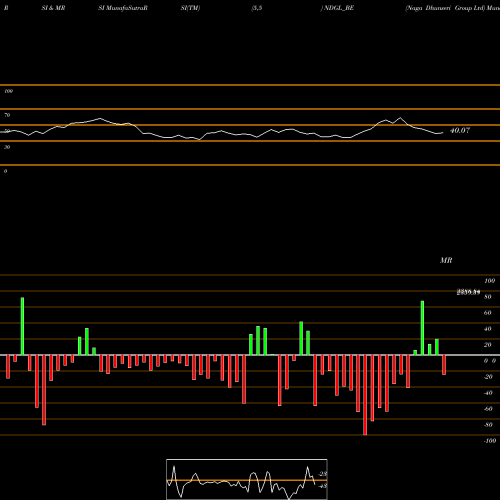Image resolution: width=500 pixels, height=500 pixels.
Task: Click the -48 label in mini chart
Action: tap(323, 486)
